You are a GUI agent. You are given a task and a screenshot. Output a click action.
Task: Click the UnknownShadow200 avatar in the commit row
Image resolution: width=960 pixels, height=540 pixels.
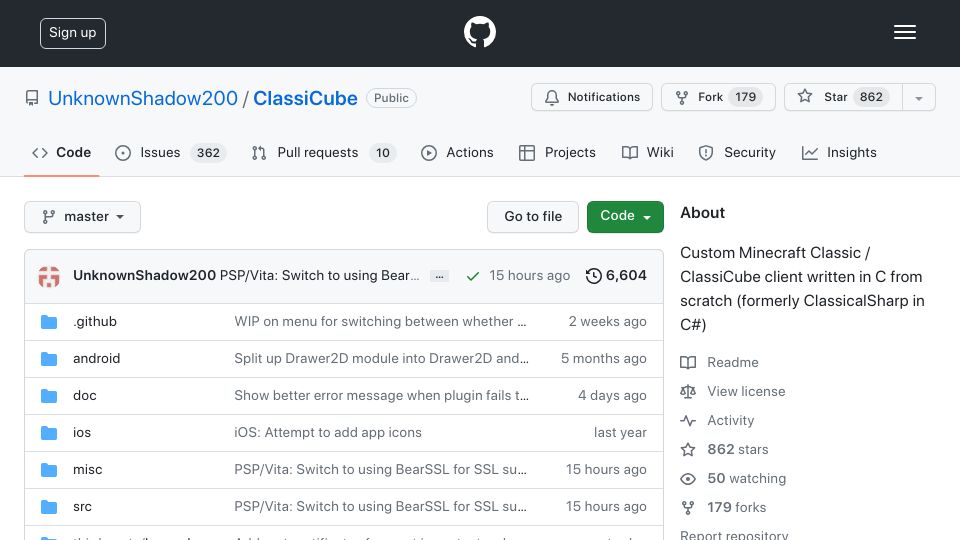(49, 276)
